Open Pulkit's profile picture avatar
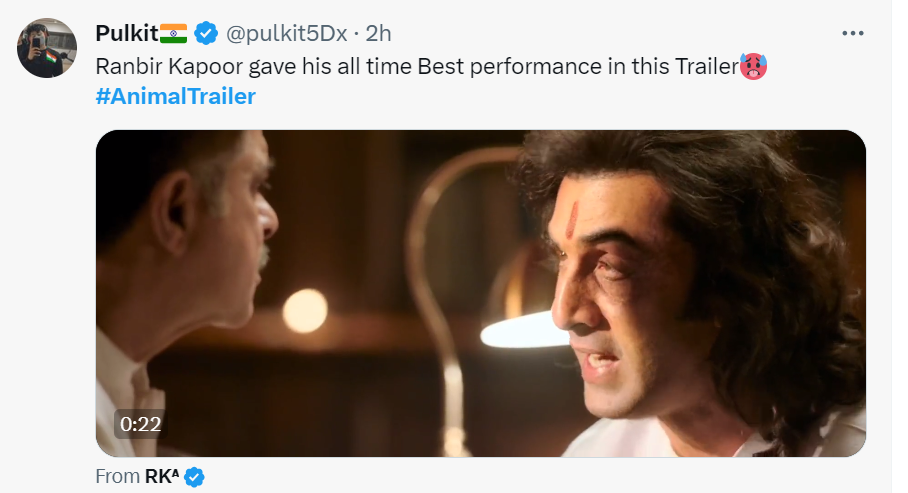This screenshot has width=908, height=493. 47,48
